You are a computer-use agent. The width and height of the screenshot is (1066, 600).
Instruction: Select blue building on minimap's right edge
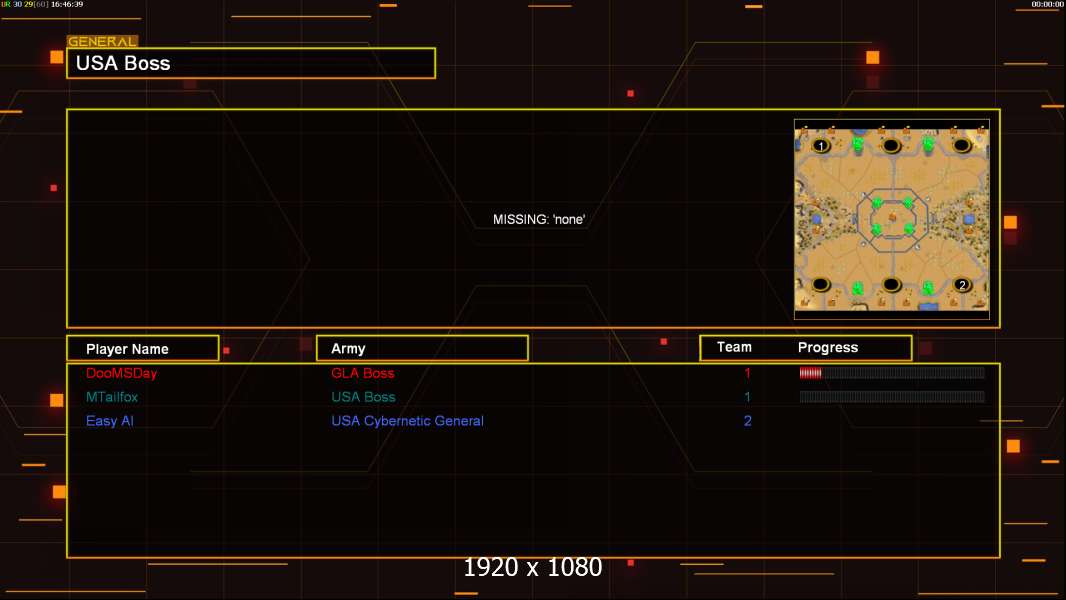[x=968, y=219]
